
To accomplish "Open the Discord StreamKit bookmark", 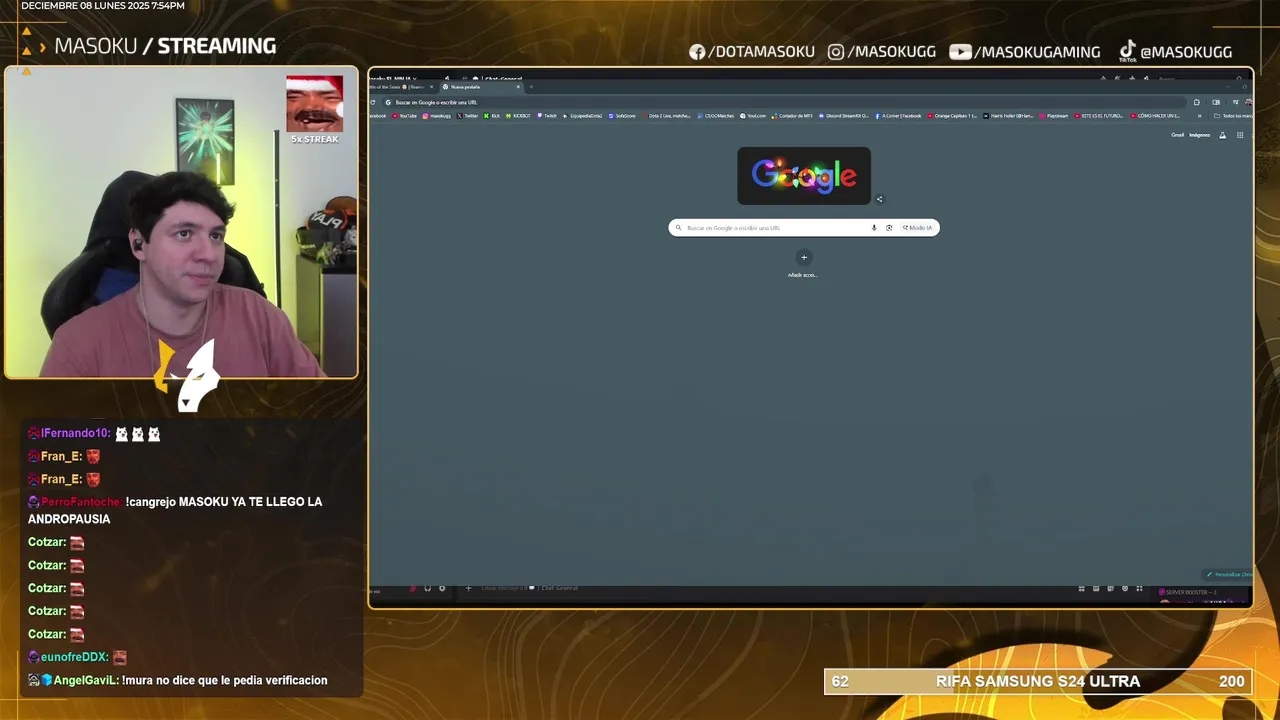I will tap(845, 116).
